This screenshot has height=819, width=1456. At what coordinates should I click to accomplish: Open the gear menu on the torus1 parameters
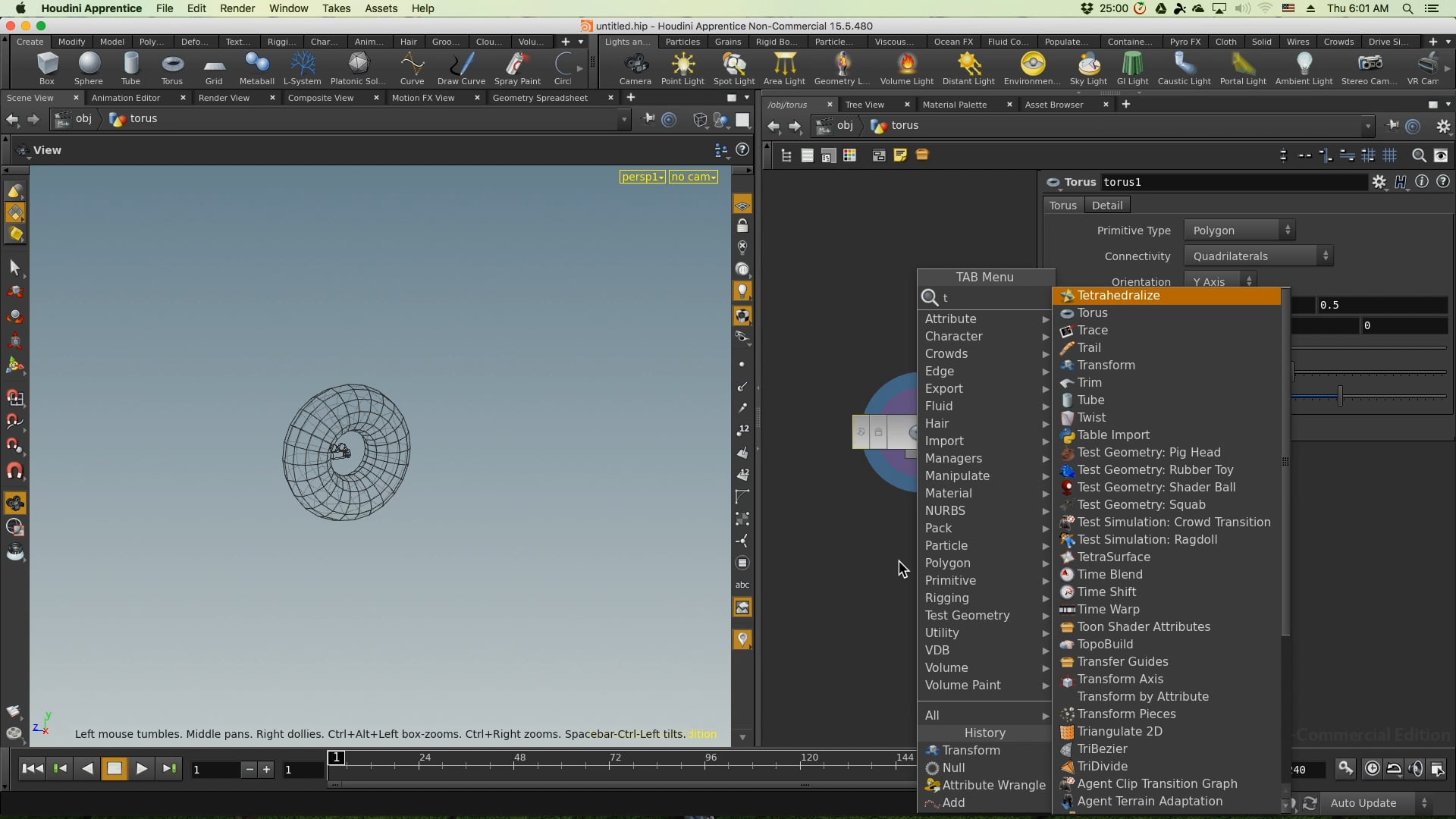pos(1379,182)
